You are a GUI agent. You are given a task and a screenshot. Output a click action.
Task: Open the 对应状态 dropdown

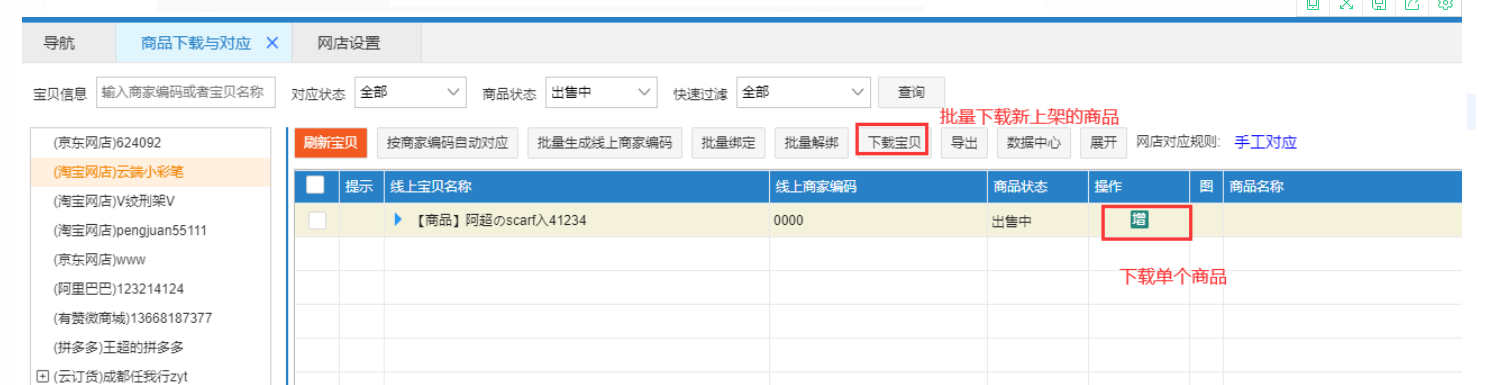[409, 92]
